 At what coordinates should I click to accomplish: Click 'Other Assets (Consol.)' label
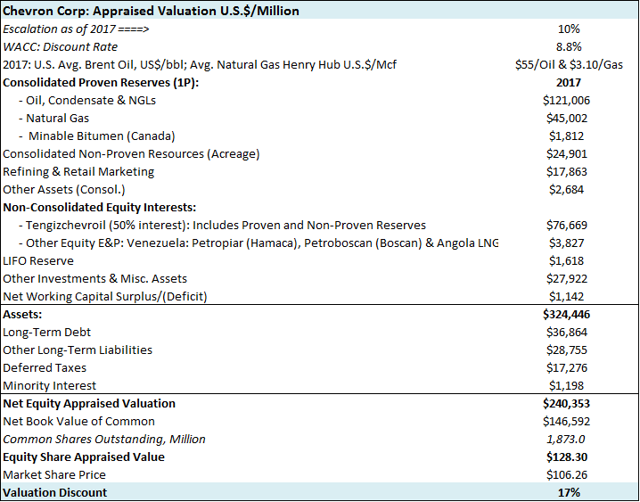tap(64, 189)
